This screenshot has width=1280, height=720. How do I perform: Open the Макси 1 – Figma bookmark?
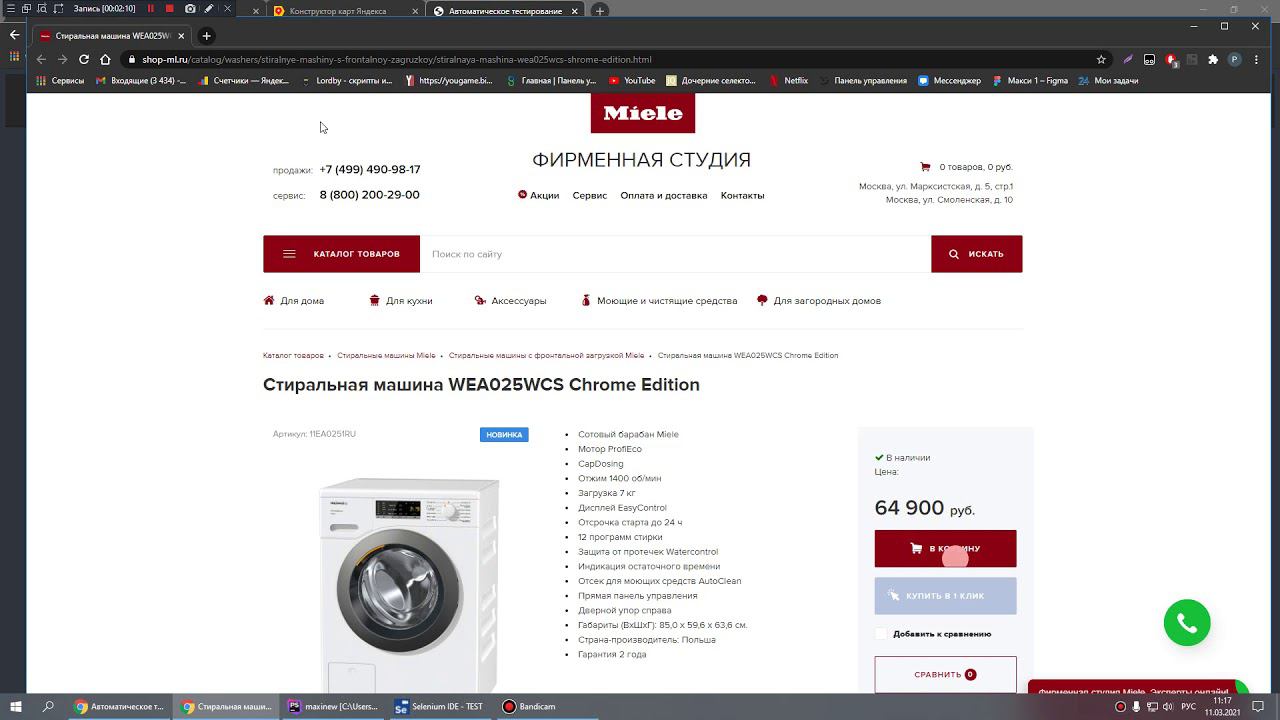(1030, 81)
